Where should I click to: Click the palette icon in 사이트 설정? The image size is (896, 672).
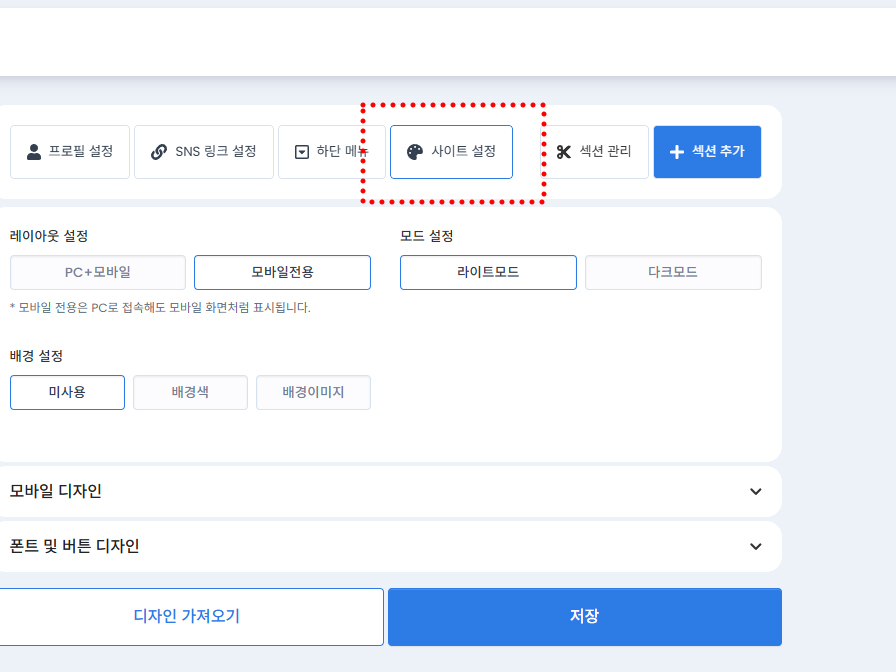tap(415, 151)
